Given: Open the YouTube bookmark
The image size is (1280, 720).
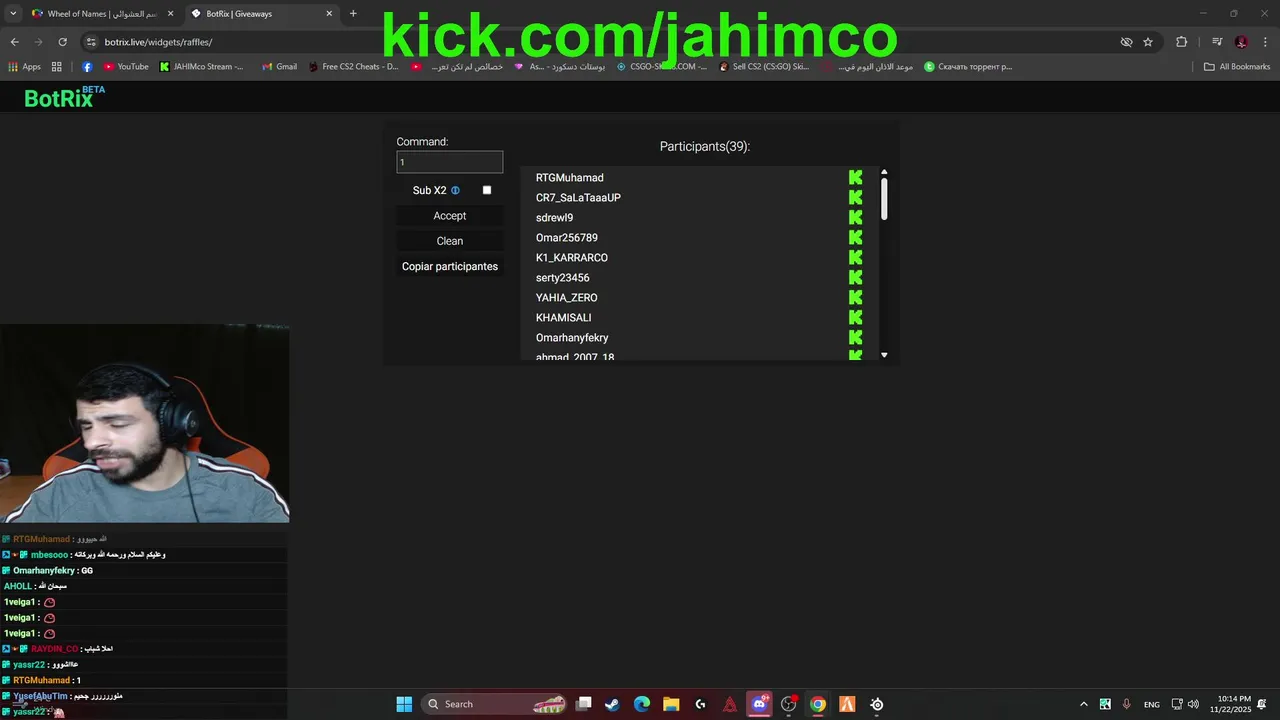Looking at the screenshot, I should pos(126,67).
